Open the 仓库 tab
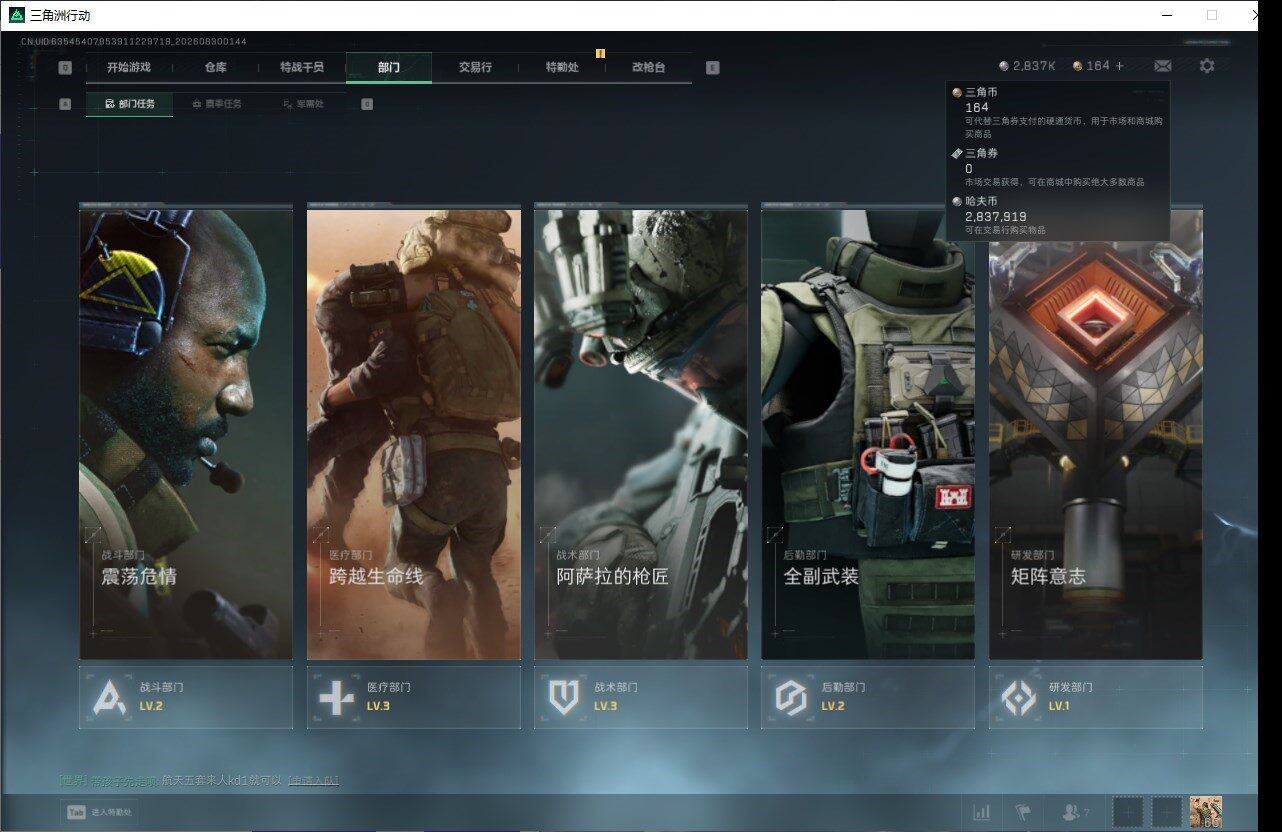 point(215,67)
